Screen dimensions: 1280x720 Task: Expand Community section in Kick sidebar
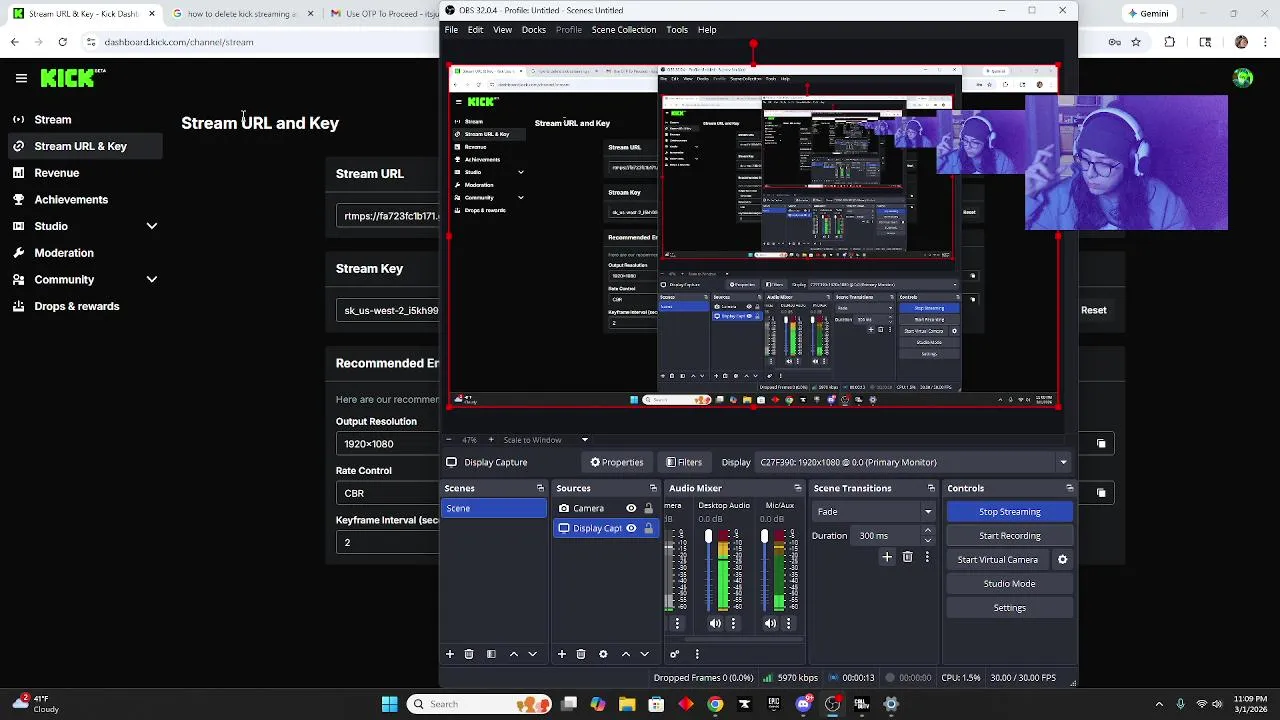coord(152,280)
